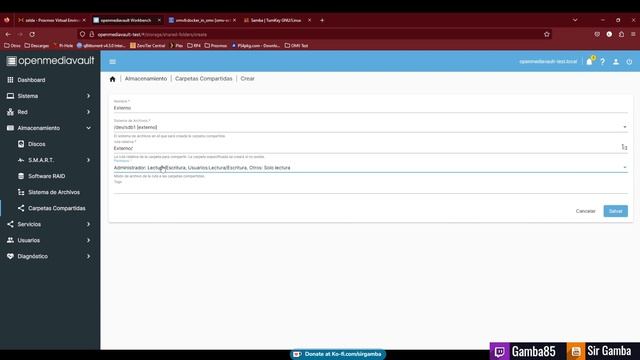
Task: Click the Donate at Ko-fi banner
Action: pyautogui.click(x=338, y=354)
